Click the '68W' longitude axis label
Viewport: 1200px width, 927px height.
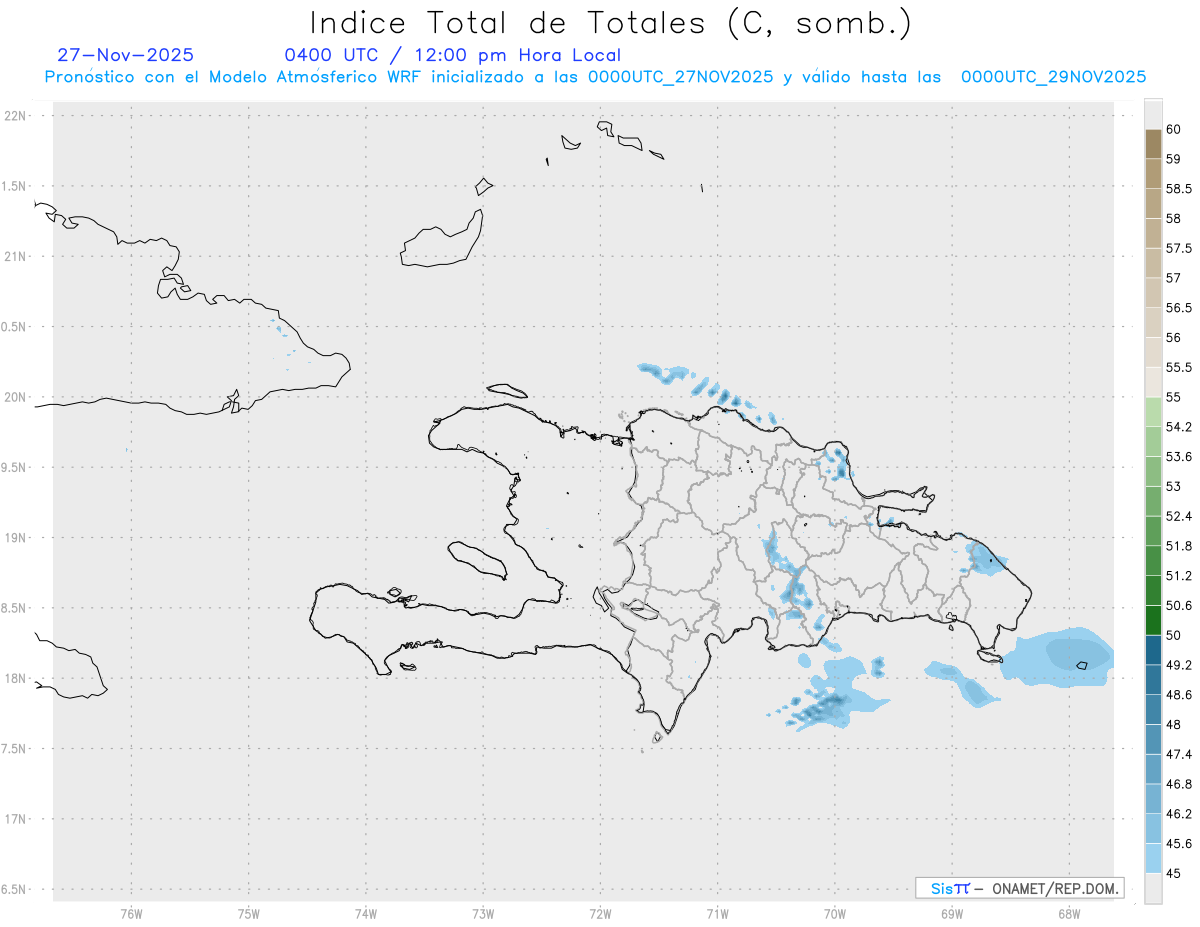click(x=1068, y=913)
